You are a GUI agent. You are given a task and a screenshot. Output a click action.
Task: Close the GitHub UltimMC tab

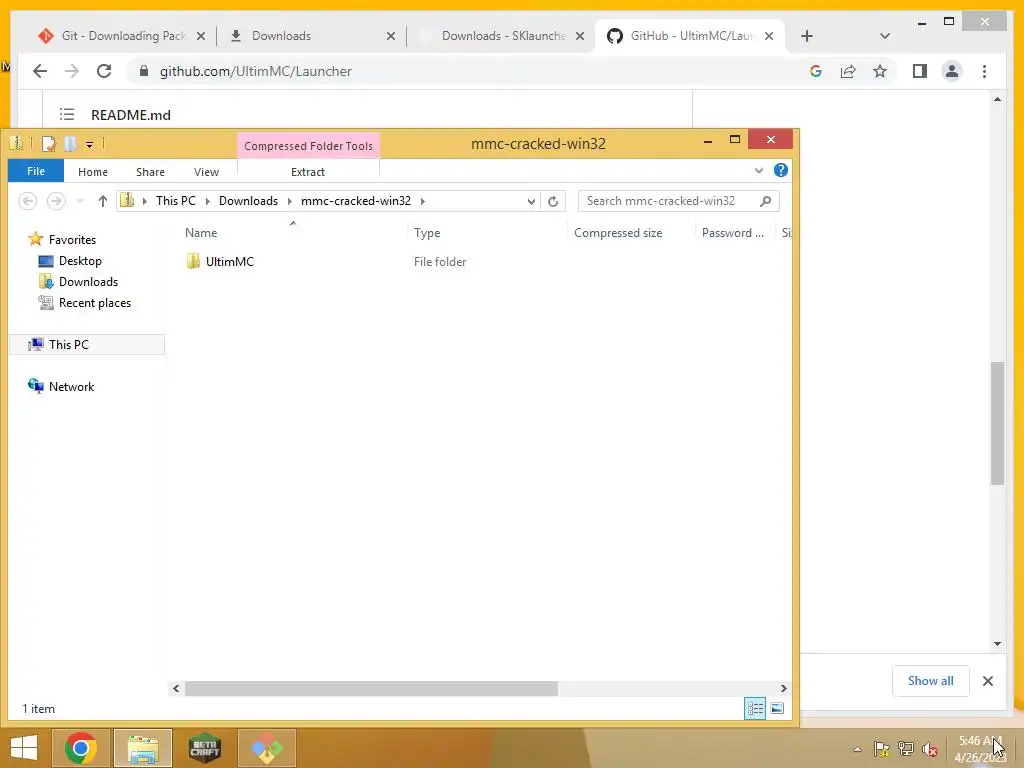[769, 36]
